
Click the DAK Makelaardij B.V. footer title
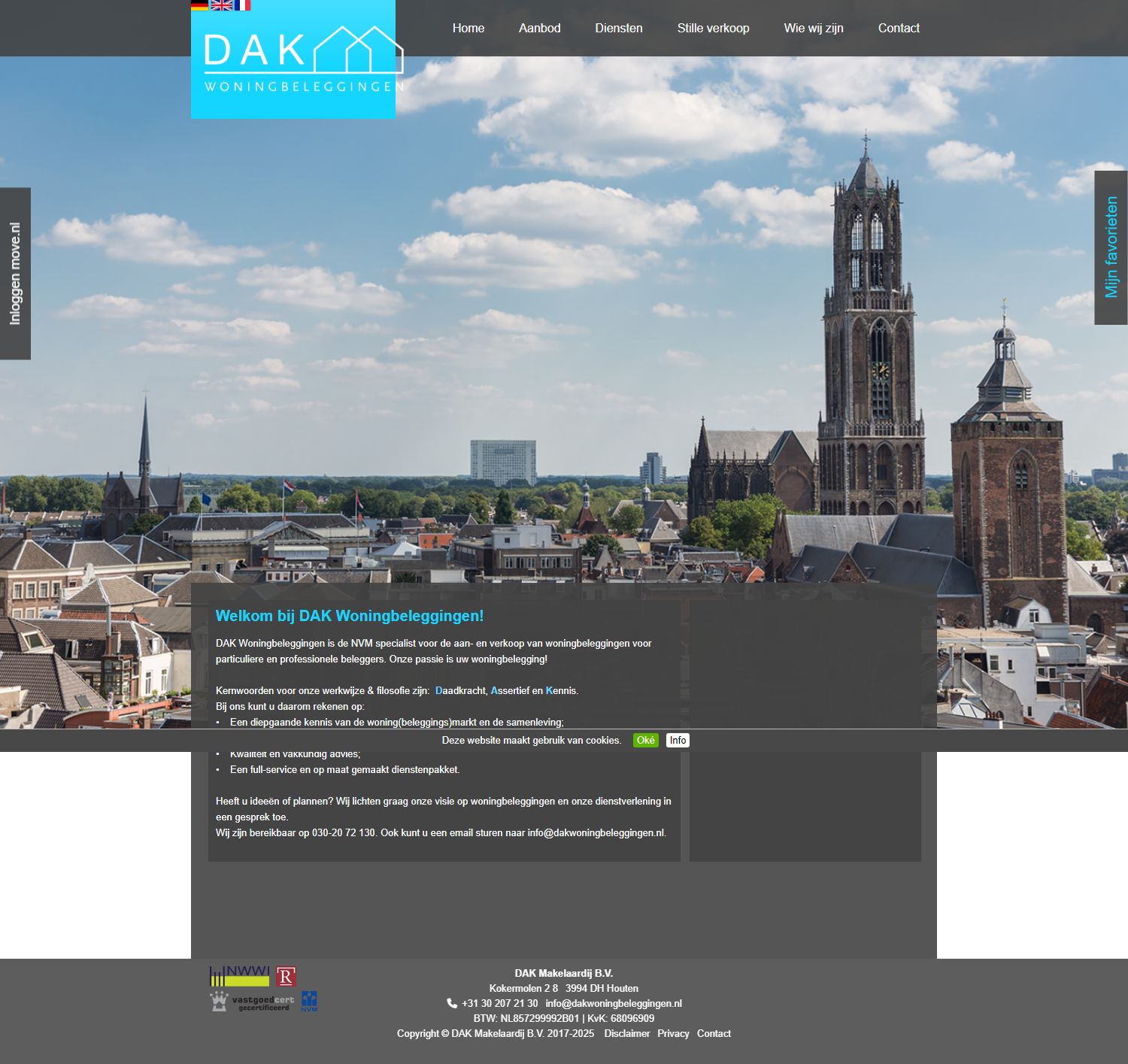tap(564, 973)
